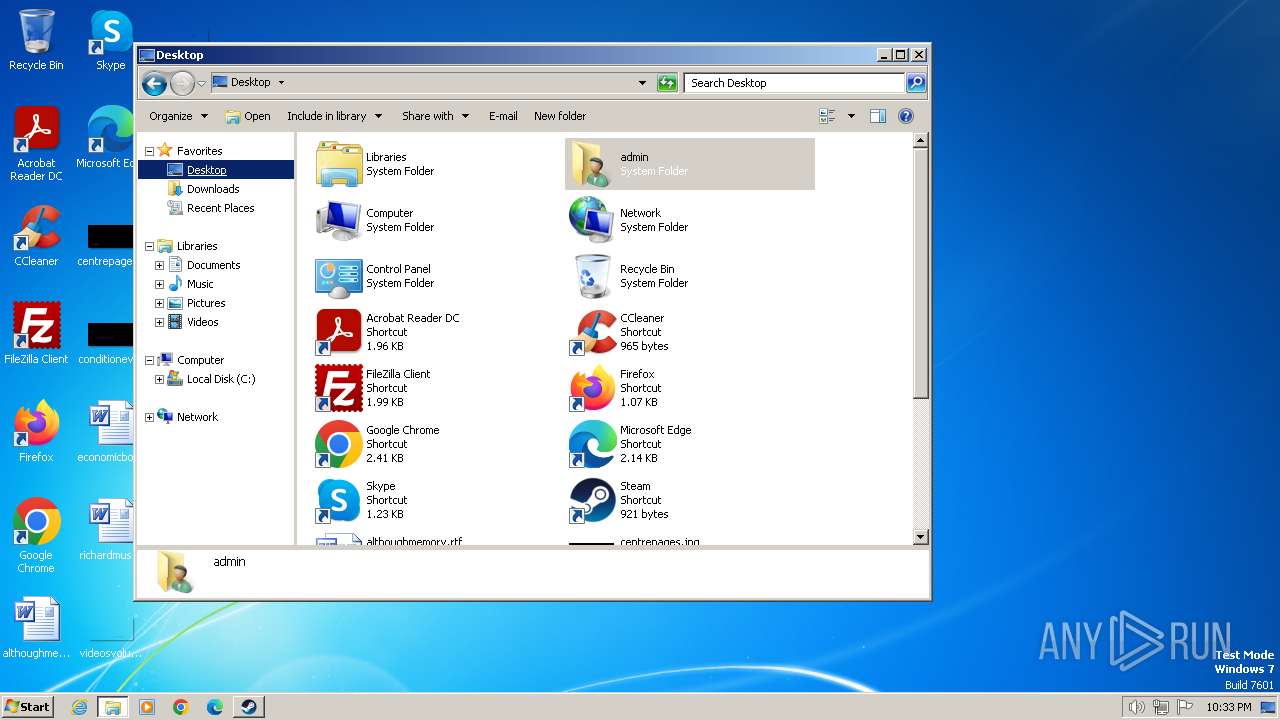This screenshot has height=720, width=1280.
Task: Select Recycle Bin icon in Explorer file list
Action: click(592, 276)
